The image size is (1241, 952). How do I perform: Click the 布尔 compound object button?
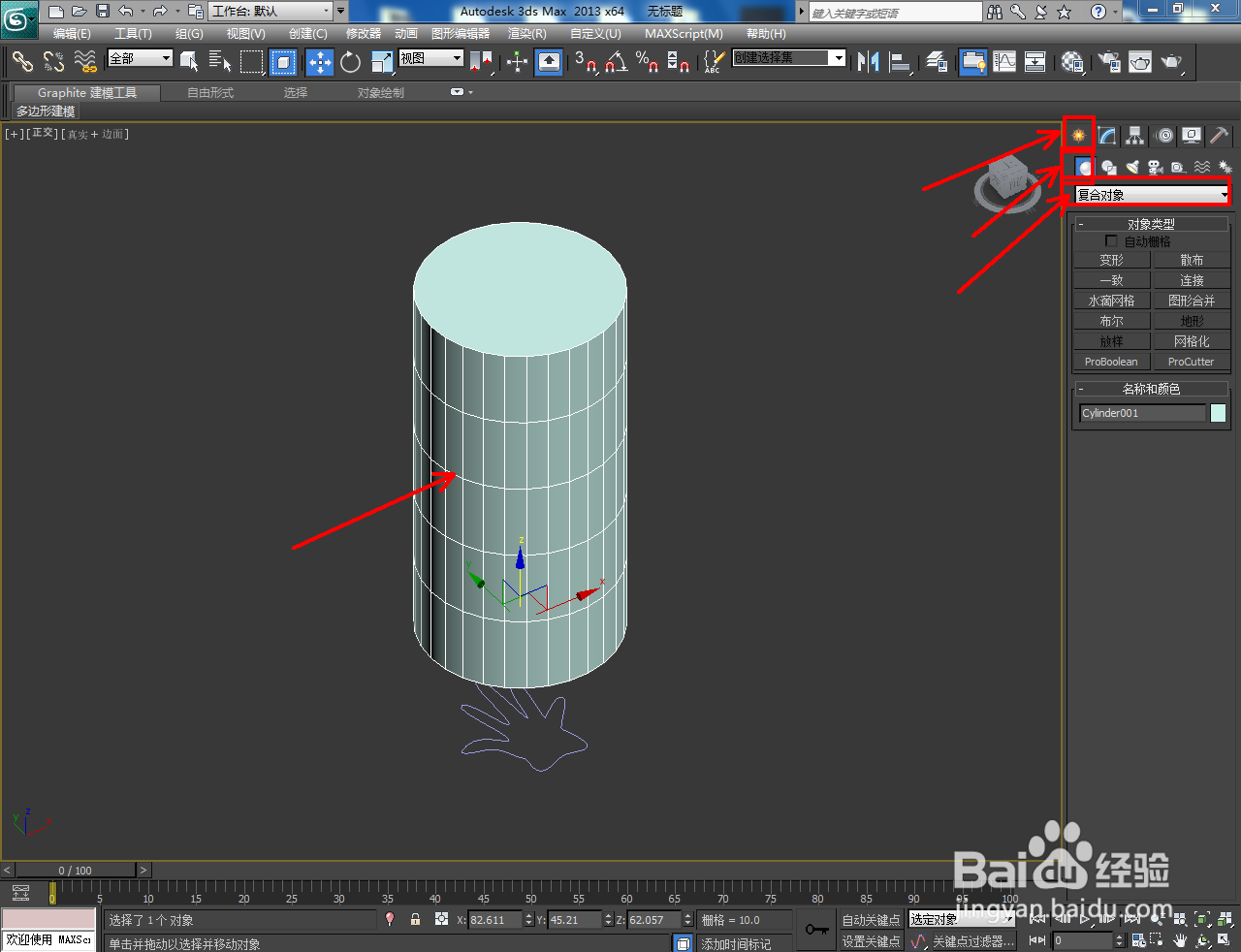(x=1112, y=321)
